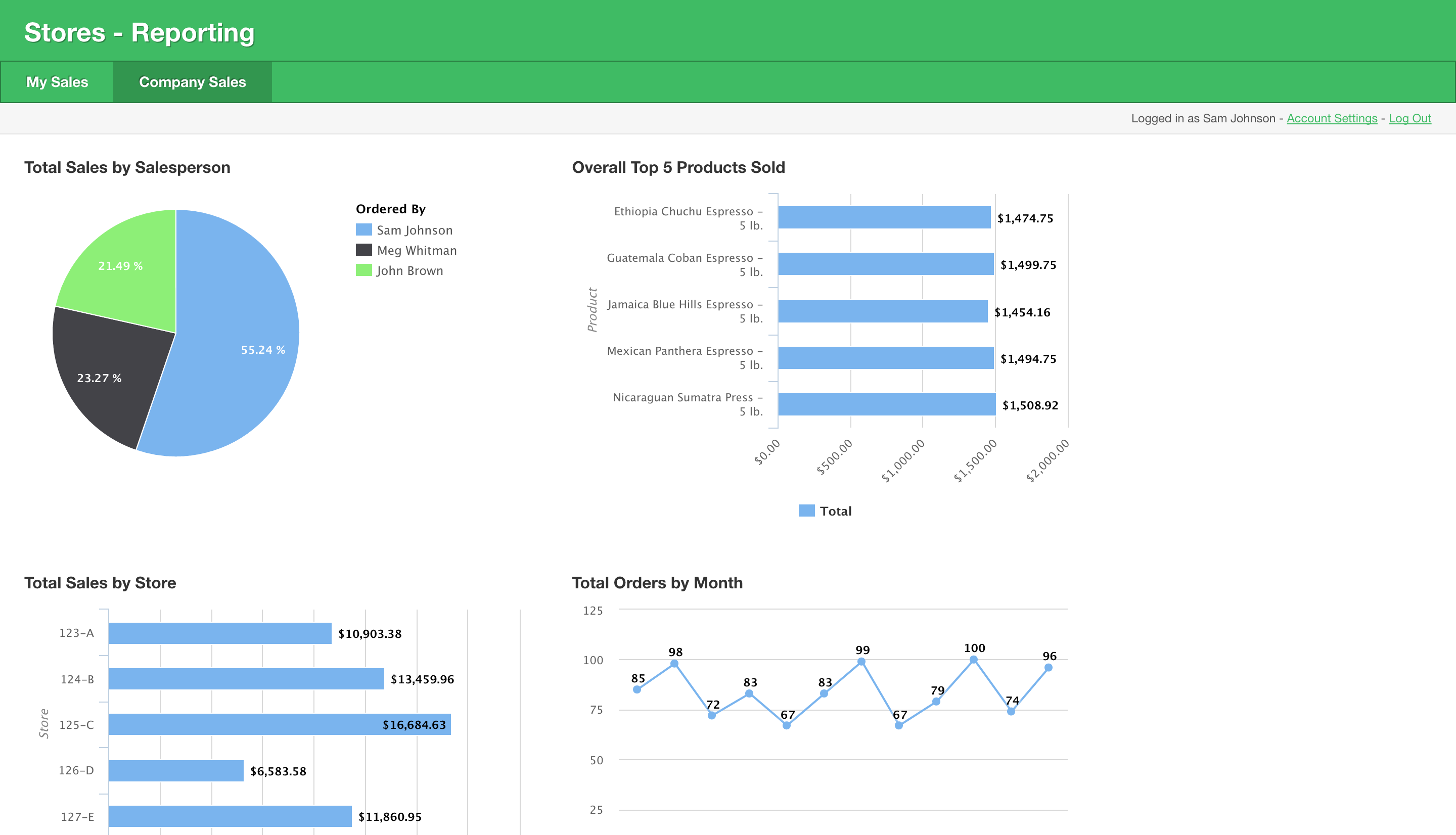Switch to the Company Sales tab
1456x835 pixels.
tap(192, 82)
